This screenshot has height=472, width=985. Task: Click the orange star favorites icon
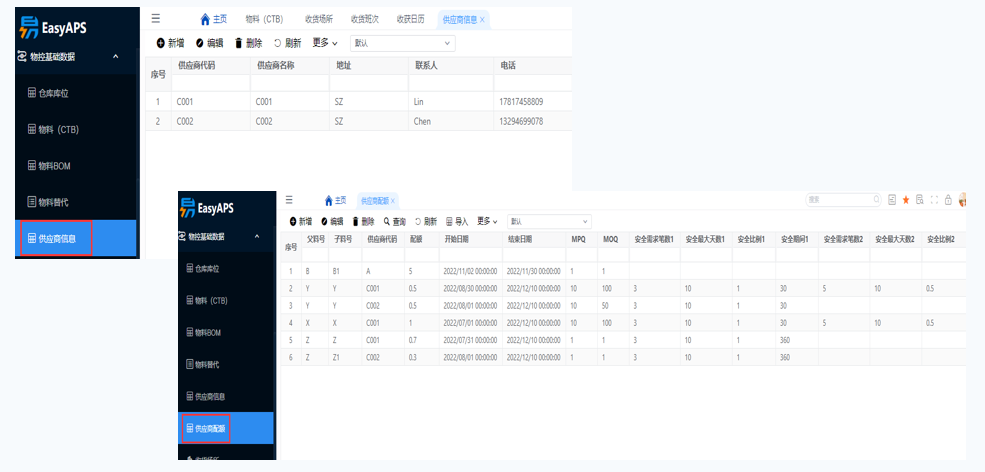coord(906,200)
